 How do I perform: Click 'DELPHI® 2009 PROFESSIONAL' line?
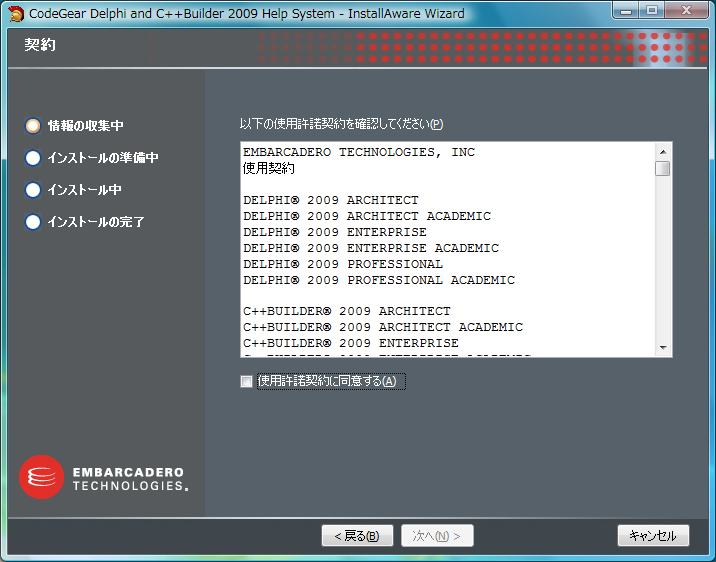pos(343,264)
